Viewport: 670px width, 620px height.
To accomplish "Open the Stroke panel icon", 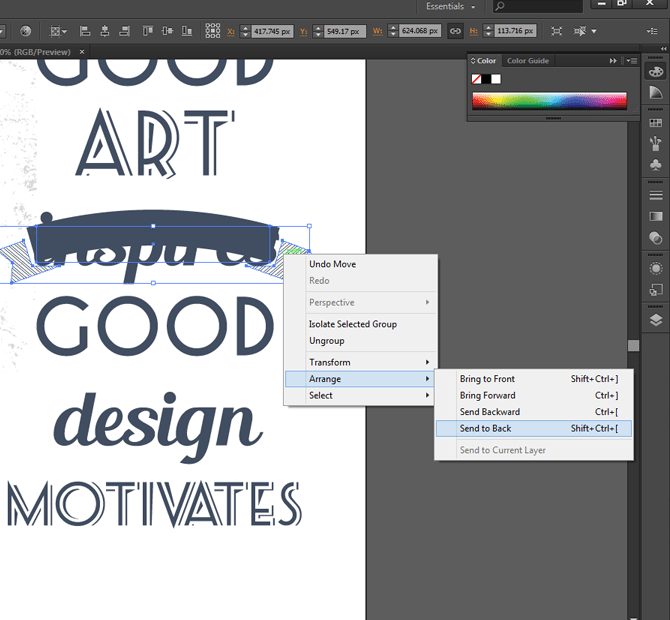I will pos(656,194).
